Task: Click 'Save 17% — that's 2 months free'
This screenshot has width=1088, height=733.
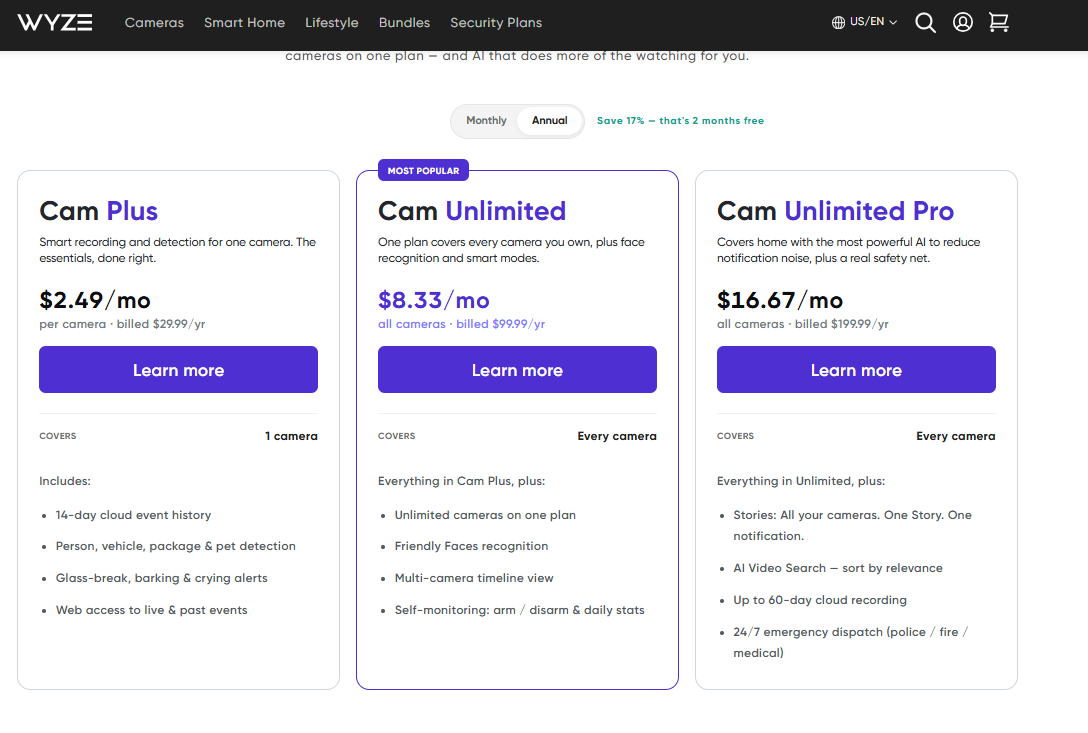Action: pyautogui.click(x=680, y=120)
